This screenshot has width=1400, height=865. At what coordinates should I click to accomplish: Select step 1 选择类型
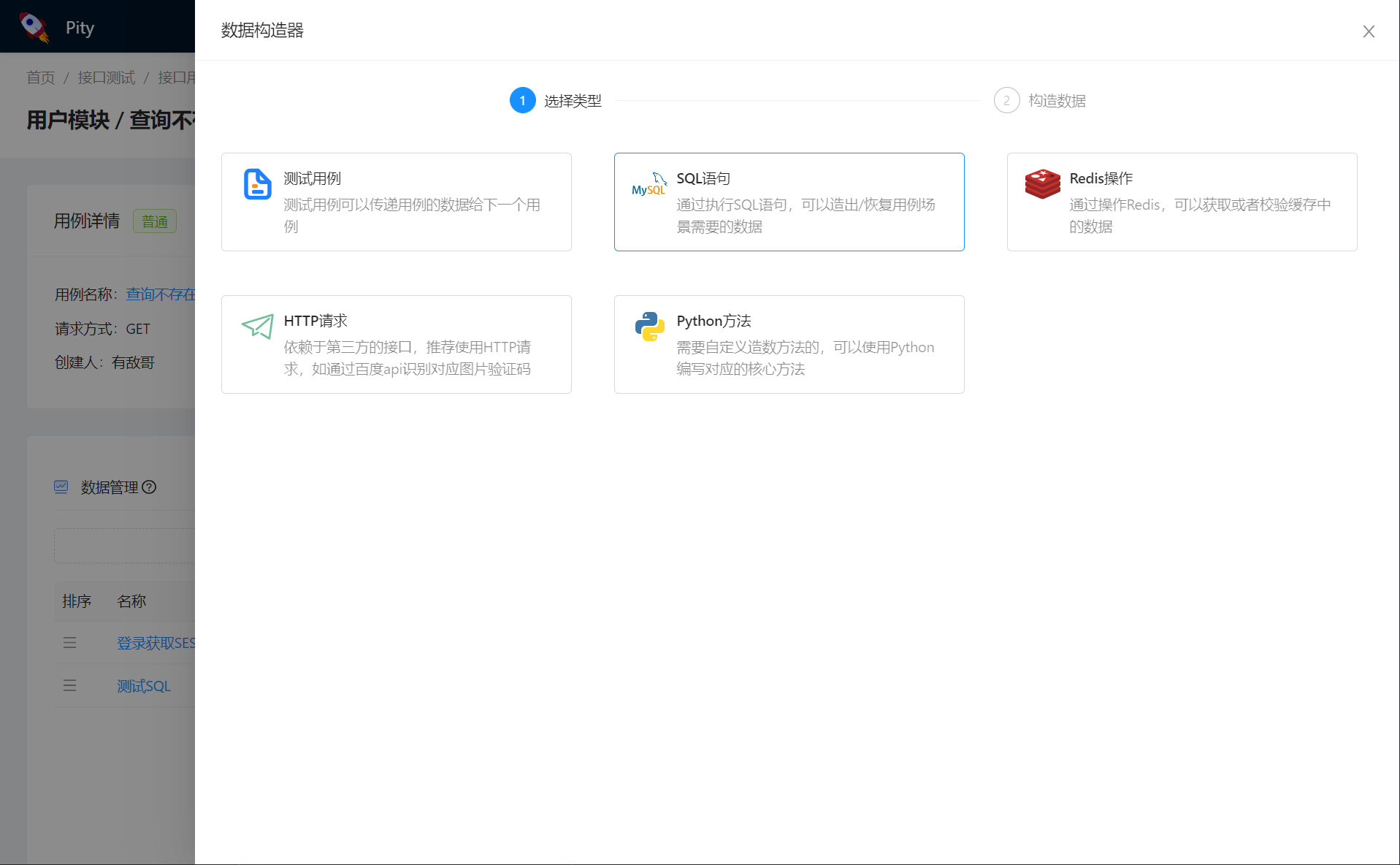[x=556, y=100]
